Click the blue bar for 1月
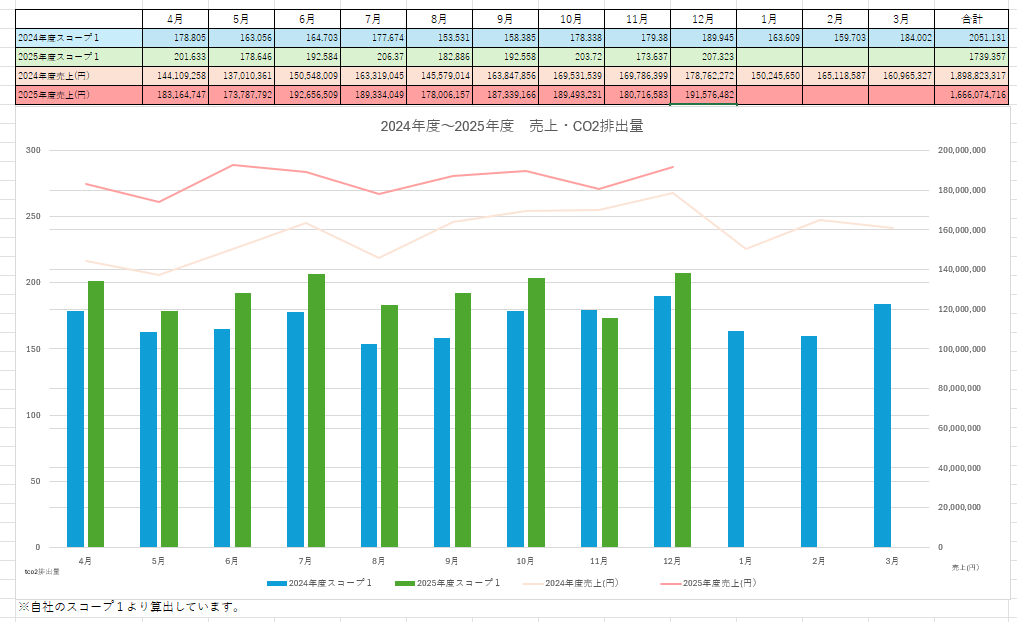The width and height of the screenshot is (1017, 622). 735,438
